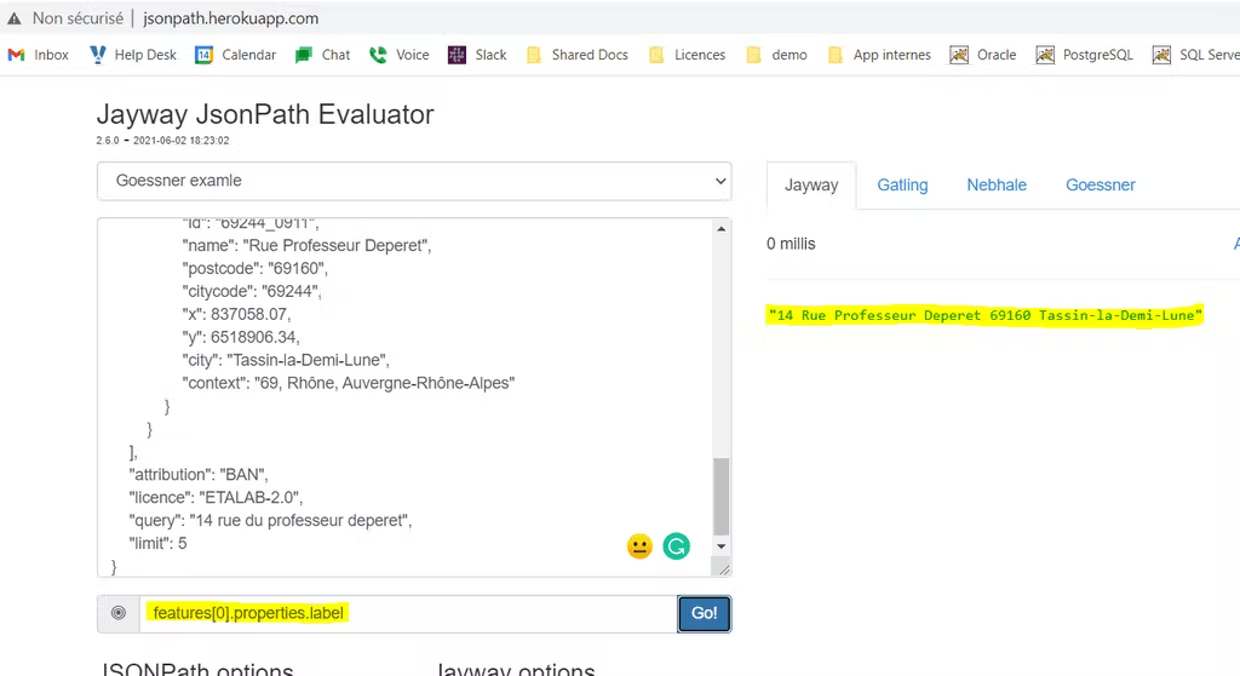Click the JSON editor vertical scrollbar thumb
The height and width of the screenshot is (676, 1240).
(x=722, y=496)
